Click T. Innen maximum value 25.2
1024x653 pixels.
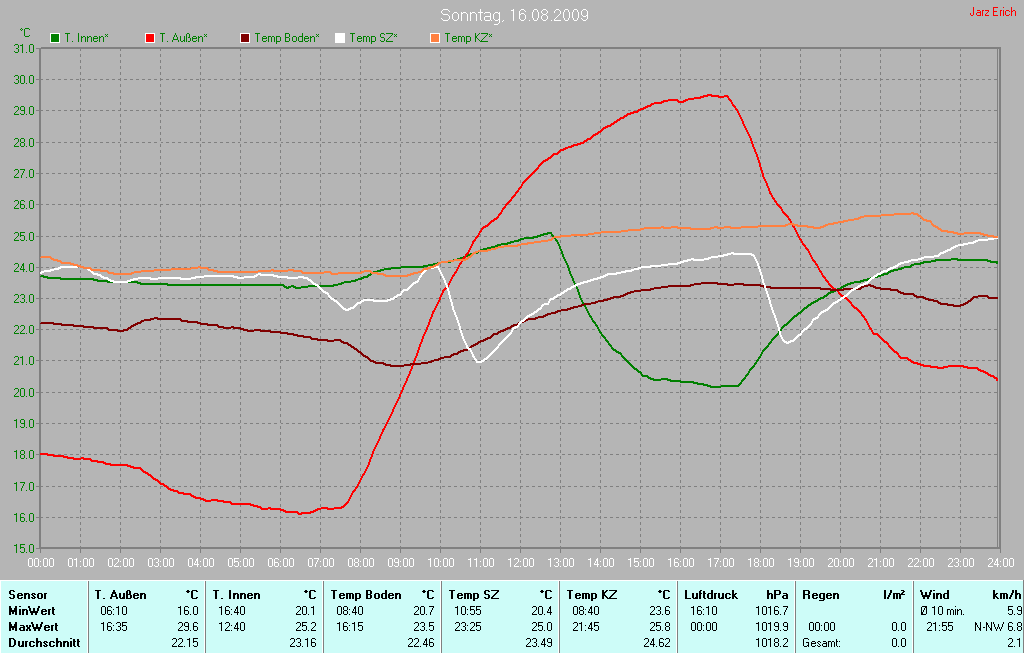306,626
